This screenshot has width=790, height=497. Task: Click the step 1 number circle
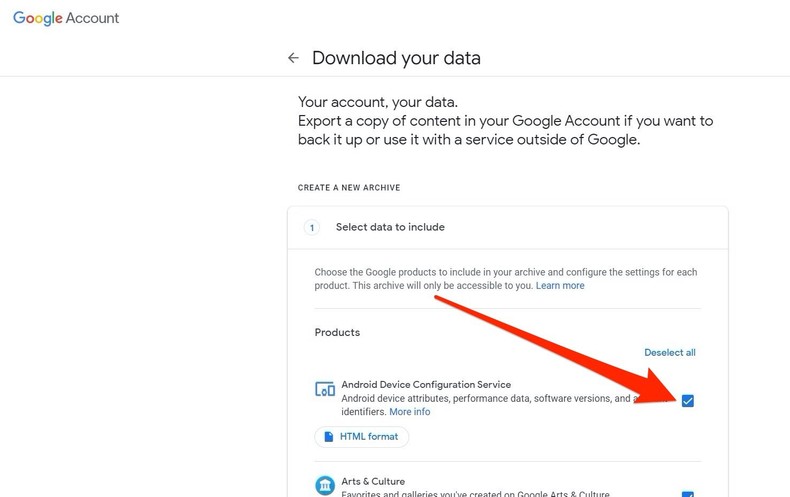click(311, 228)
